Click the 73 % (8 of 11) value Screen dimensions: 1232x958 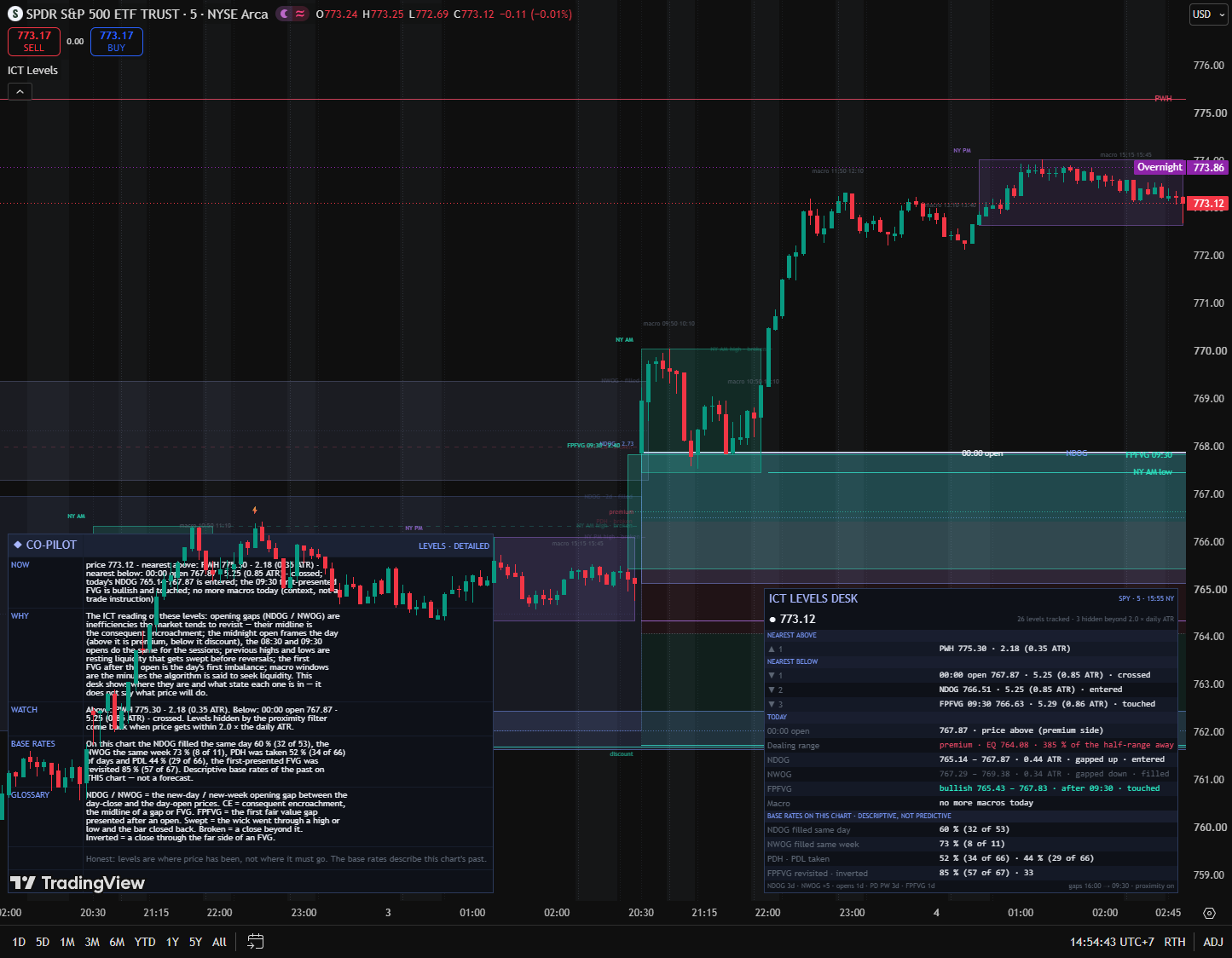[971, 844]
